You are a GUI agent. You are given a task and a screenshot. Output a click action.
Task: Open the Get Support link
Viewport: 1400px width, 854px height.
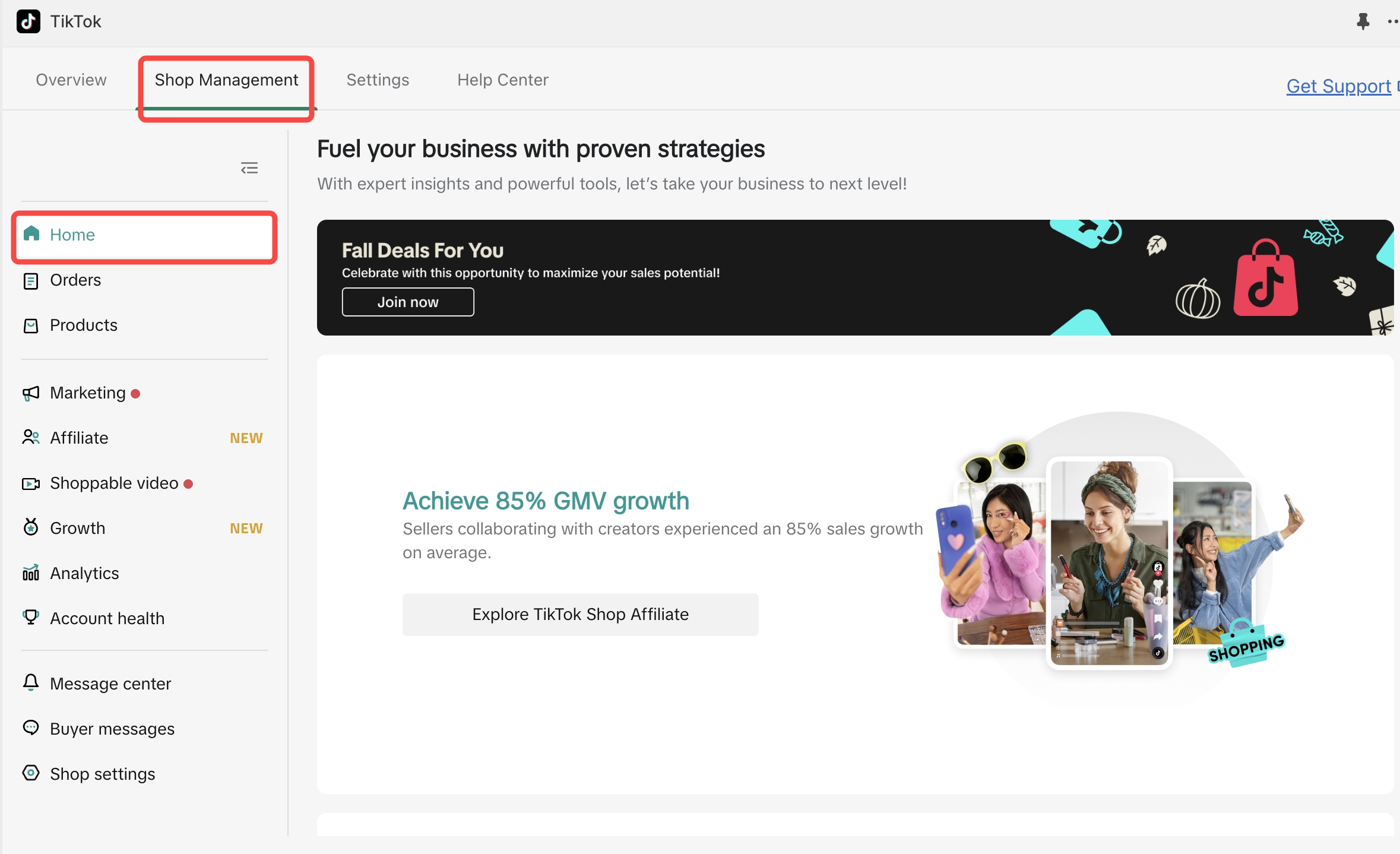point(1338,86)
